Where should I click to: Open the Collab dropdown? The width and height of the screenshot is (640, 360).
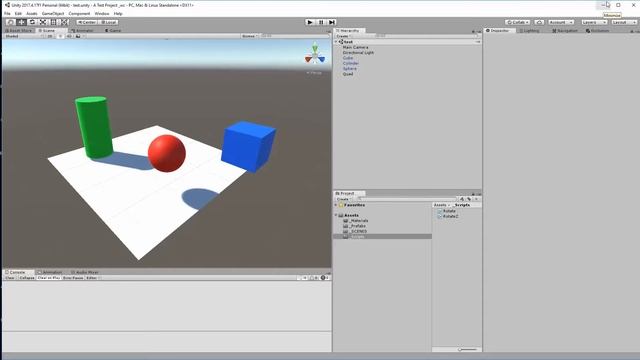tap(518, 22)
